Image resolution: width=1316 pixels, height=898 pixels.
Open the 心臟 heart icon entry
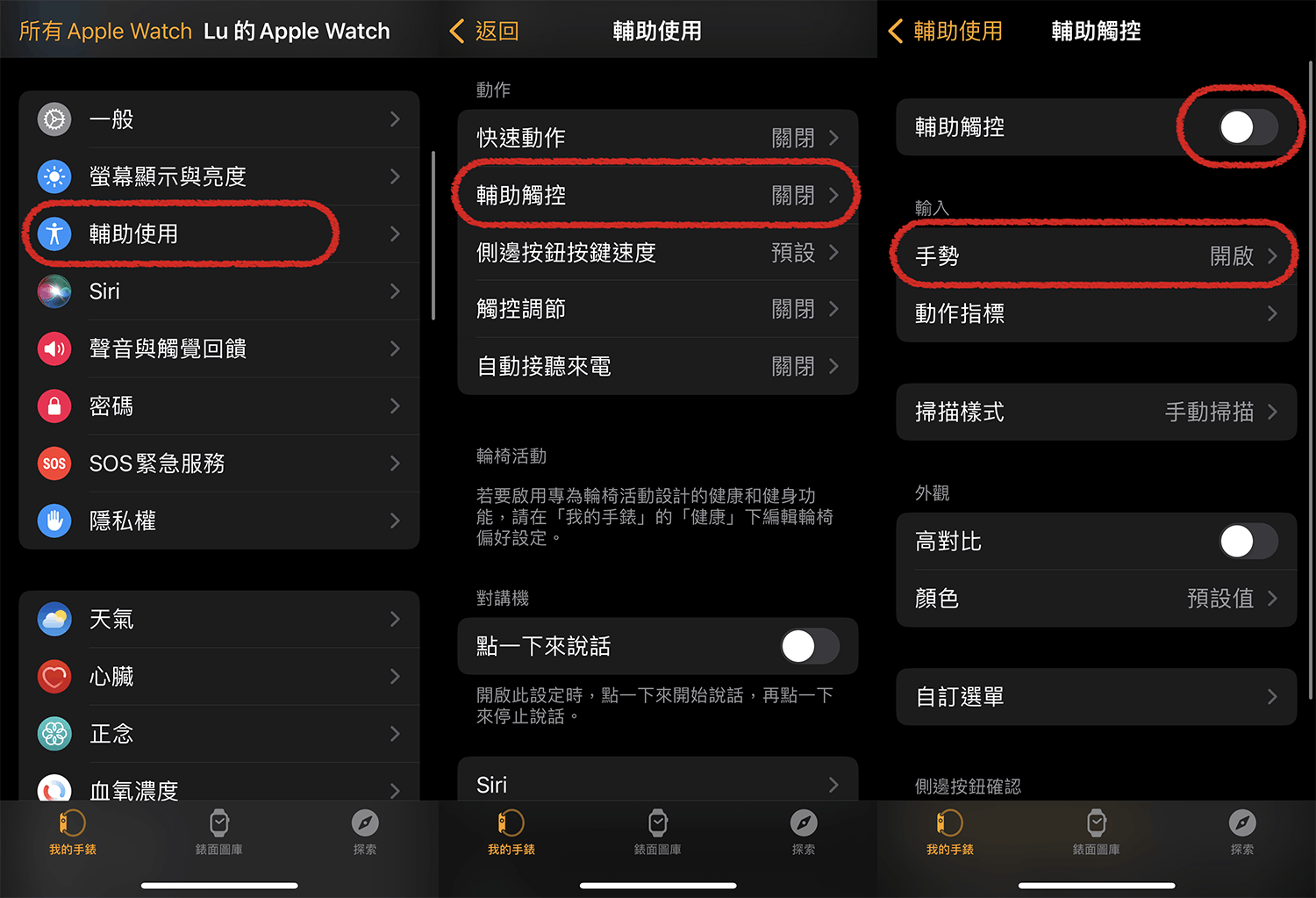54,677
